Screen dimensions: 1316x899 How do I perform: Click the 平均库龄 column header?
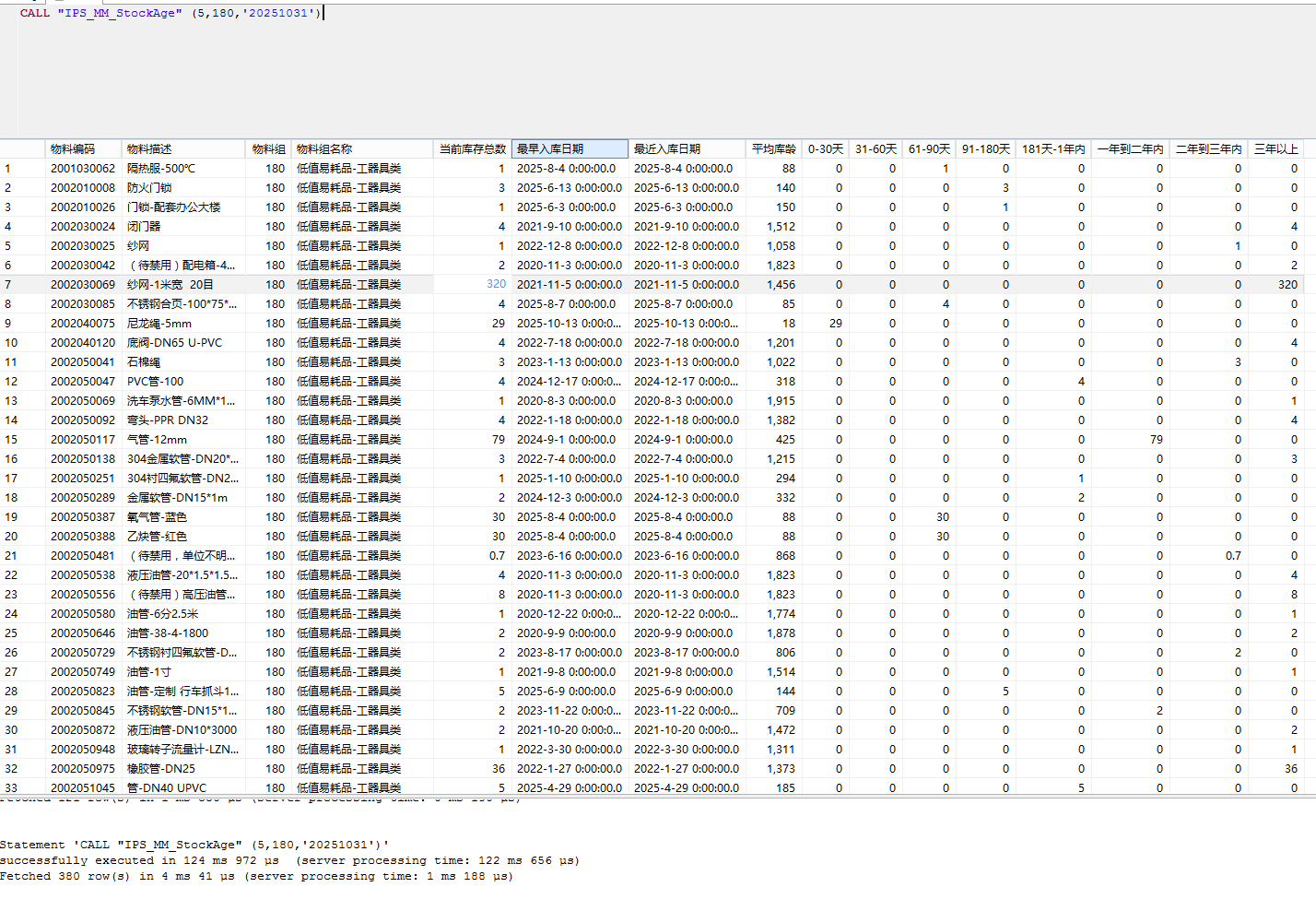tap(773, 148)
